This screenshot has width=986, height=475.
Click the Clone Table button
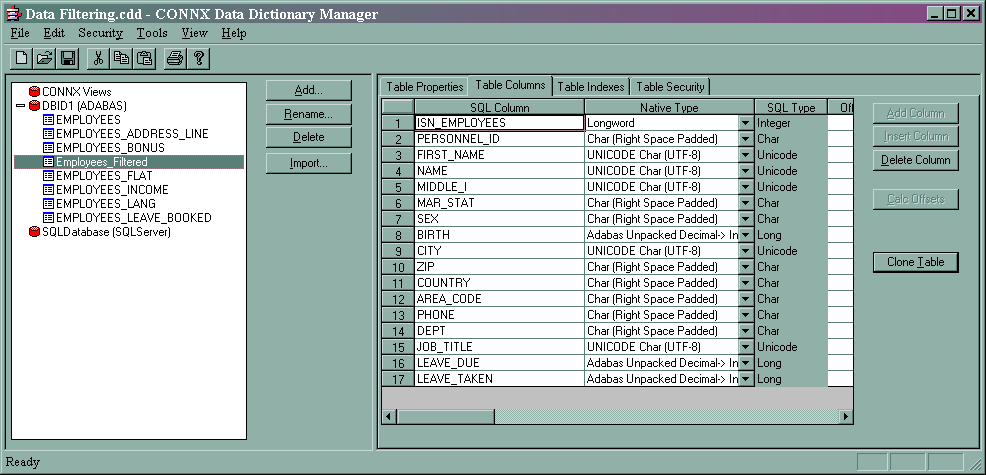(x=916, y=262)
